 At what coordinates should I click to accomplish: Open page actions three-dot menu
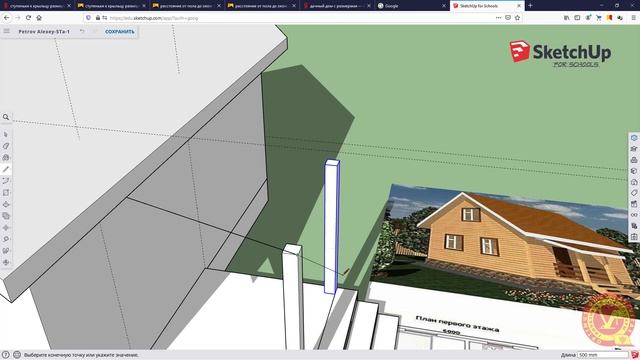pyautogui.click(x=498, y=18)
